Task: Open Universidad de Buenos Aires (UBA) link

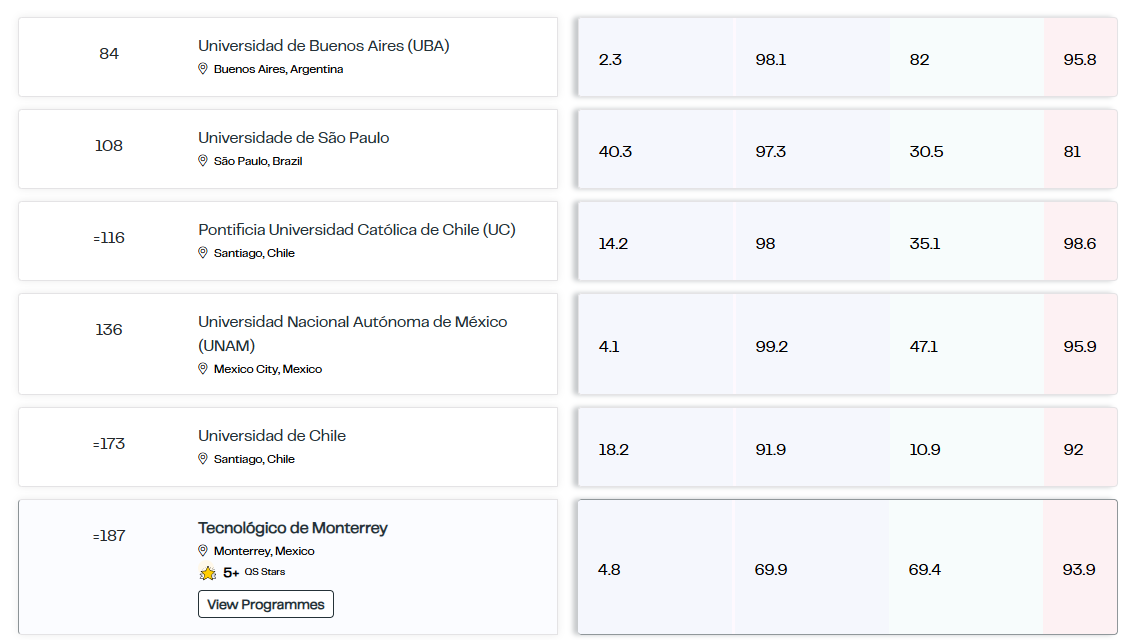Action: 324,46
